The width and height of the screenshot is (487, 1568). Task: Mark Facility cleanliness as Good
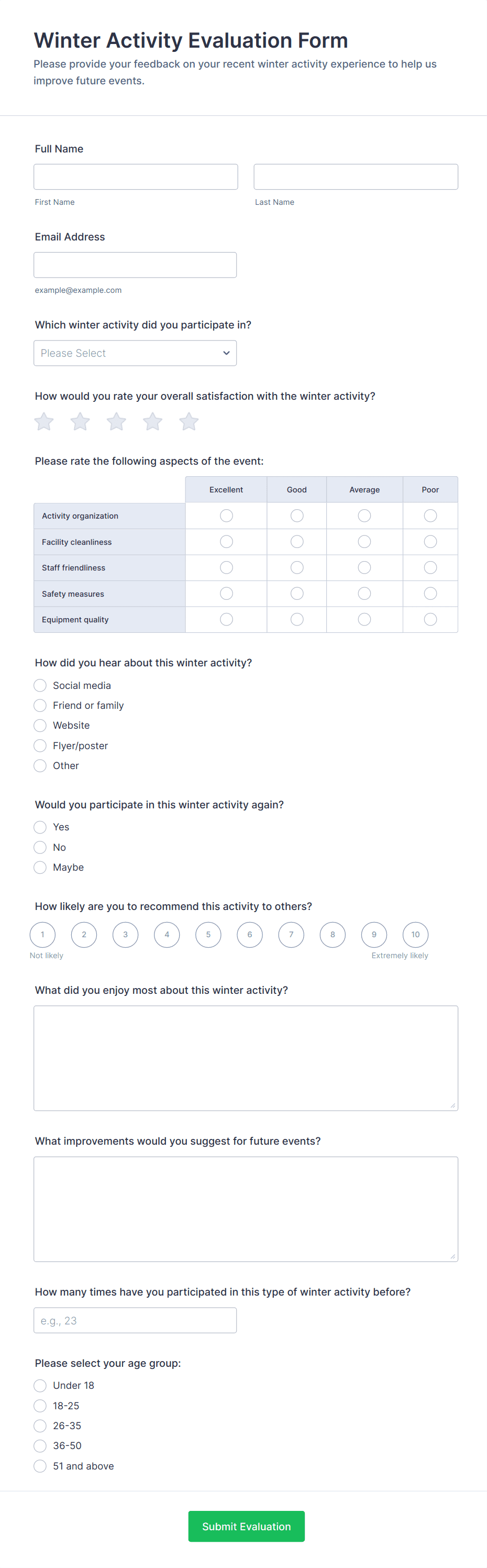click(296, 542)
